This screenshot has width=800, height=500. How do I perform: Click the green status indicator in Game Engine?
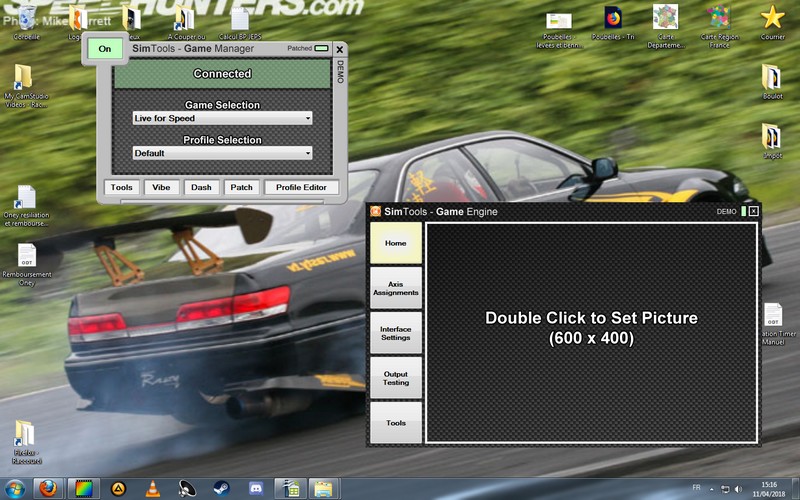pyautogui.click(x=743, y=211)
